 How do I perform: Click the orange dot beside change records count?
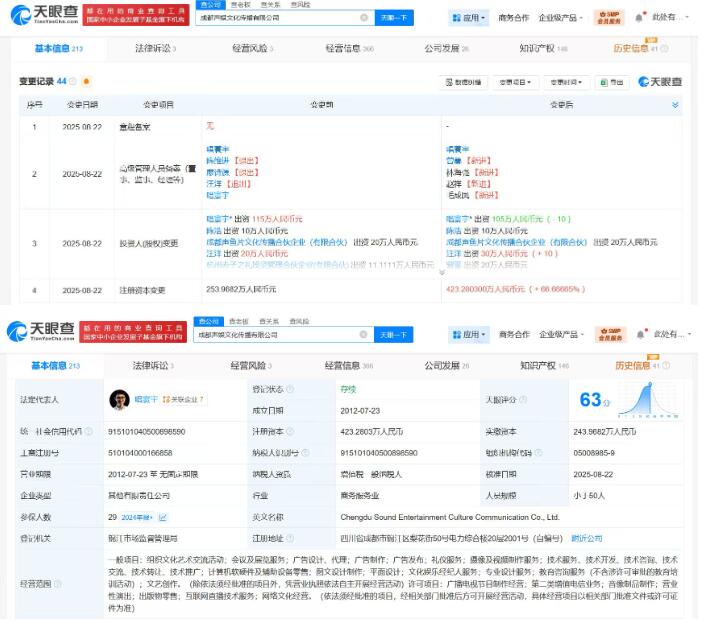click(x=86, y=81)
